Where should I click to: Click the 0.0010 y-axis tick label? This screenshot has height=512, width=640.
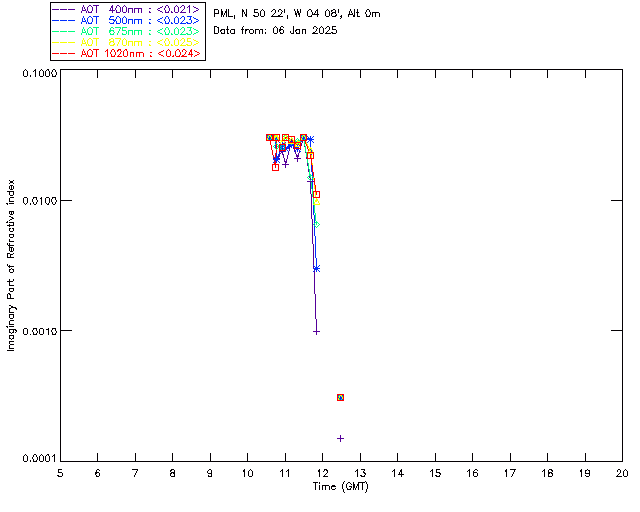(39, 331)
